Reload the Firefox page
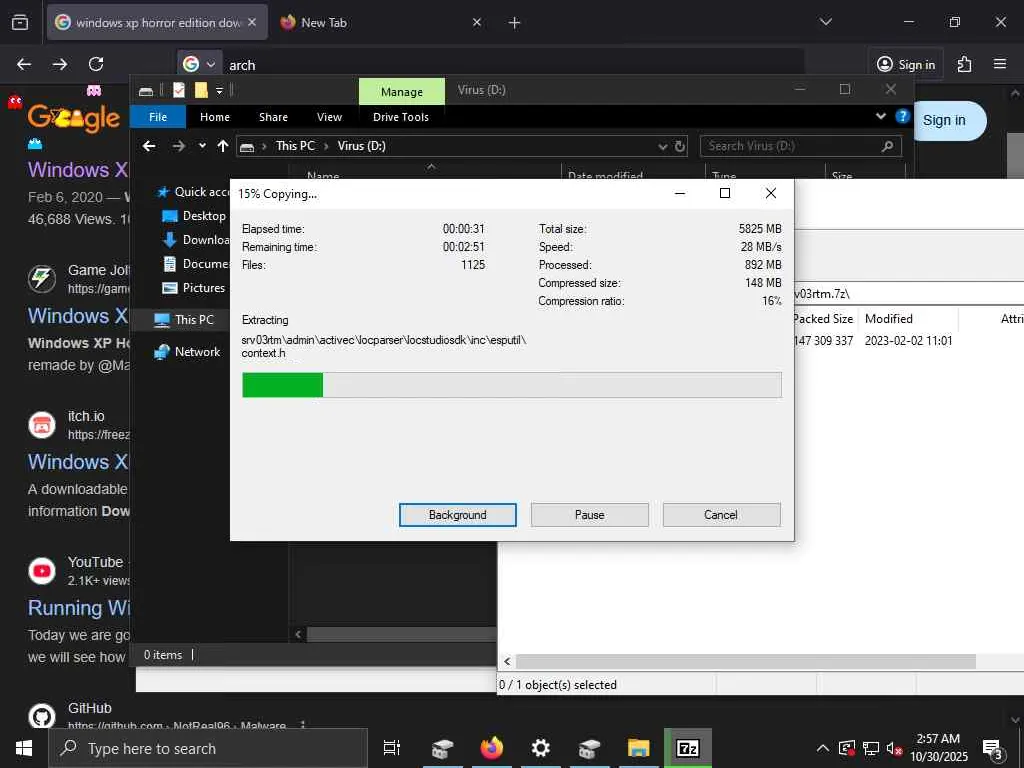Image resolution: width=1024 pixels, height=768 pixels. pyautogui.click(x=96, y=64)
